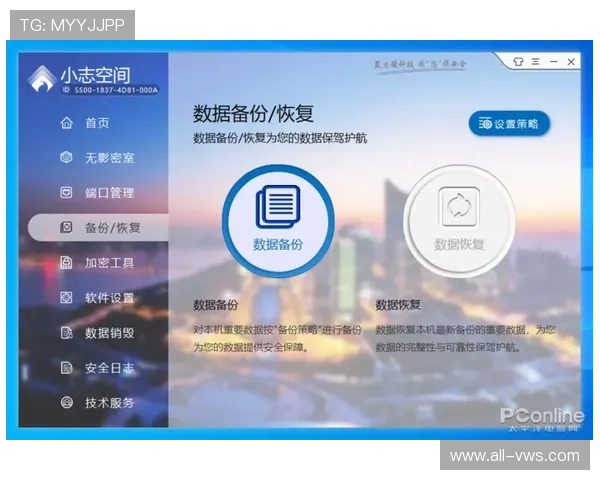The image size is (600, 480).
Task: Click the 小志空间 logo icon
Action: (x=42, y=79)
